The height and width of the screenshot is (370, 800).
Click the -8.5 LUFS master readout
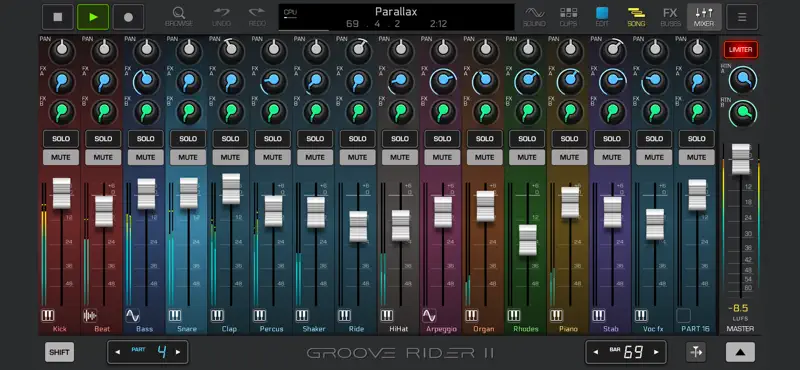(738, 308)
